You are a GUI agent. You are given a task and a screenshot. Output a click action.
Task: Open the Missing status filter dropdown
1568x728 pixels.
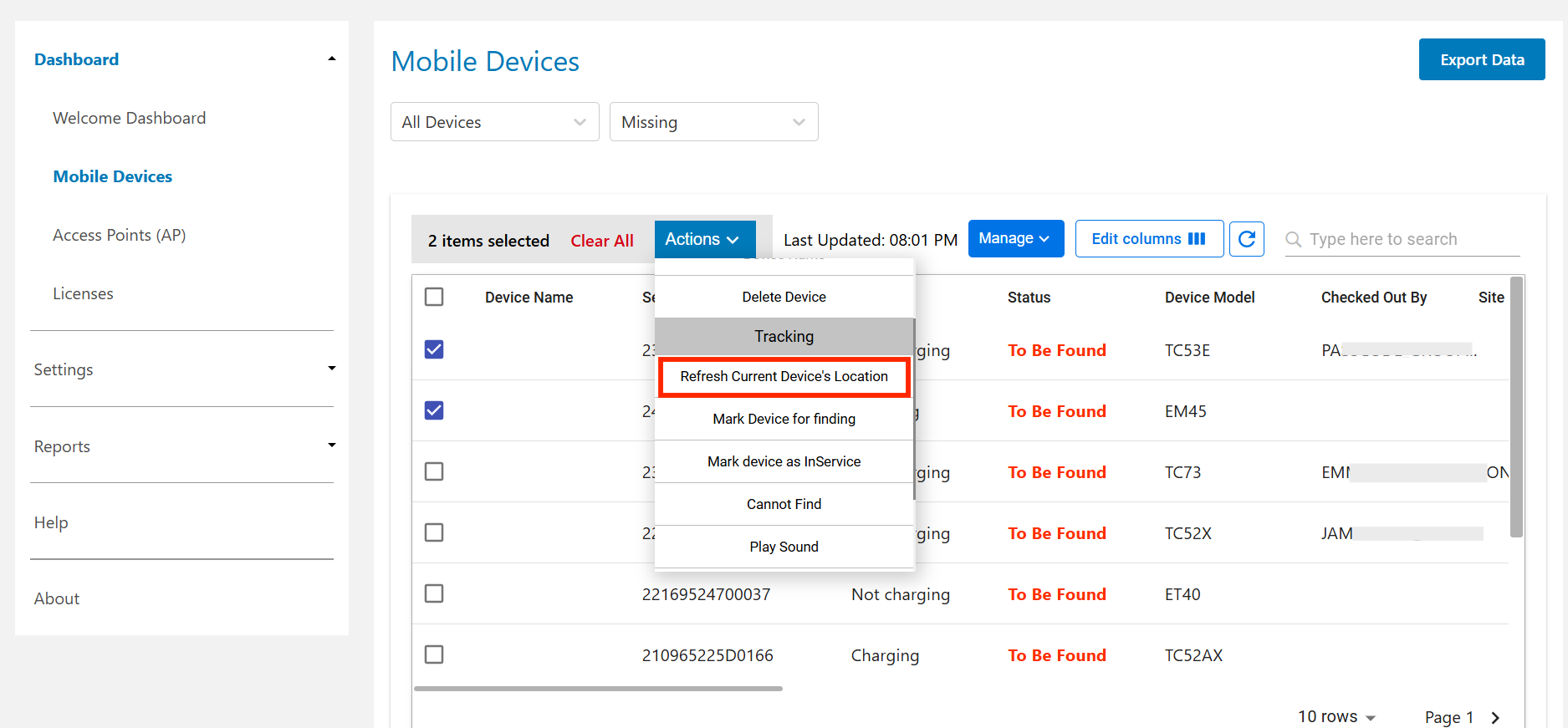click(713, 122)
